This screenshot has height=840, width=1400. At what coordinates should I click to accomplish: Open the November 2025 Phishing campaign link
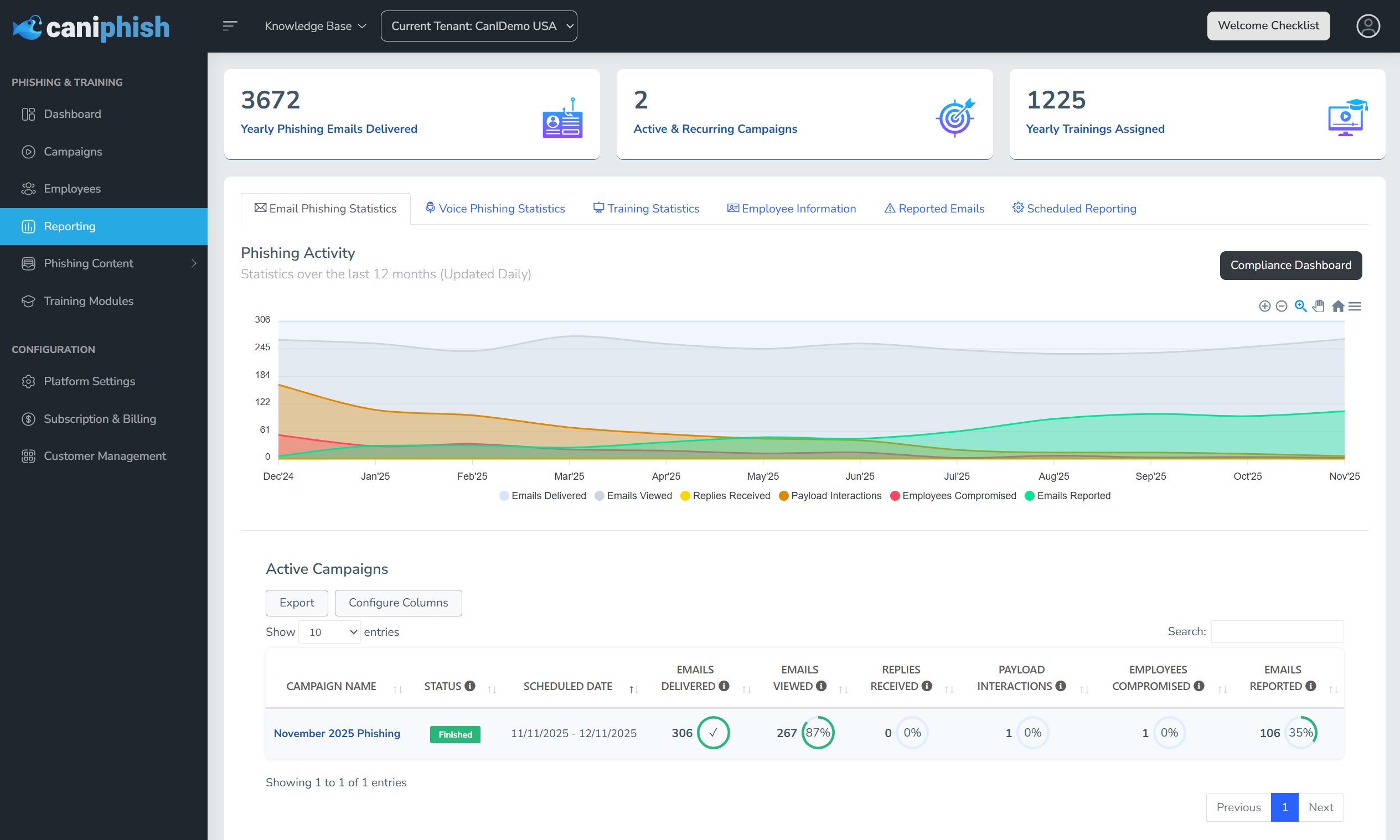336,733
